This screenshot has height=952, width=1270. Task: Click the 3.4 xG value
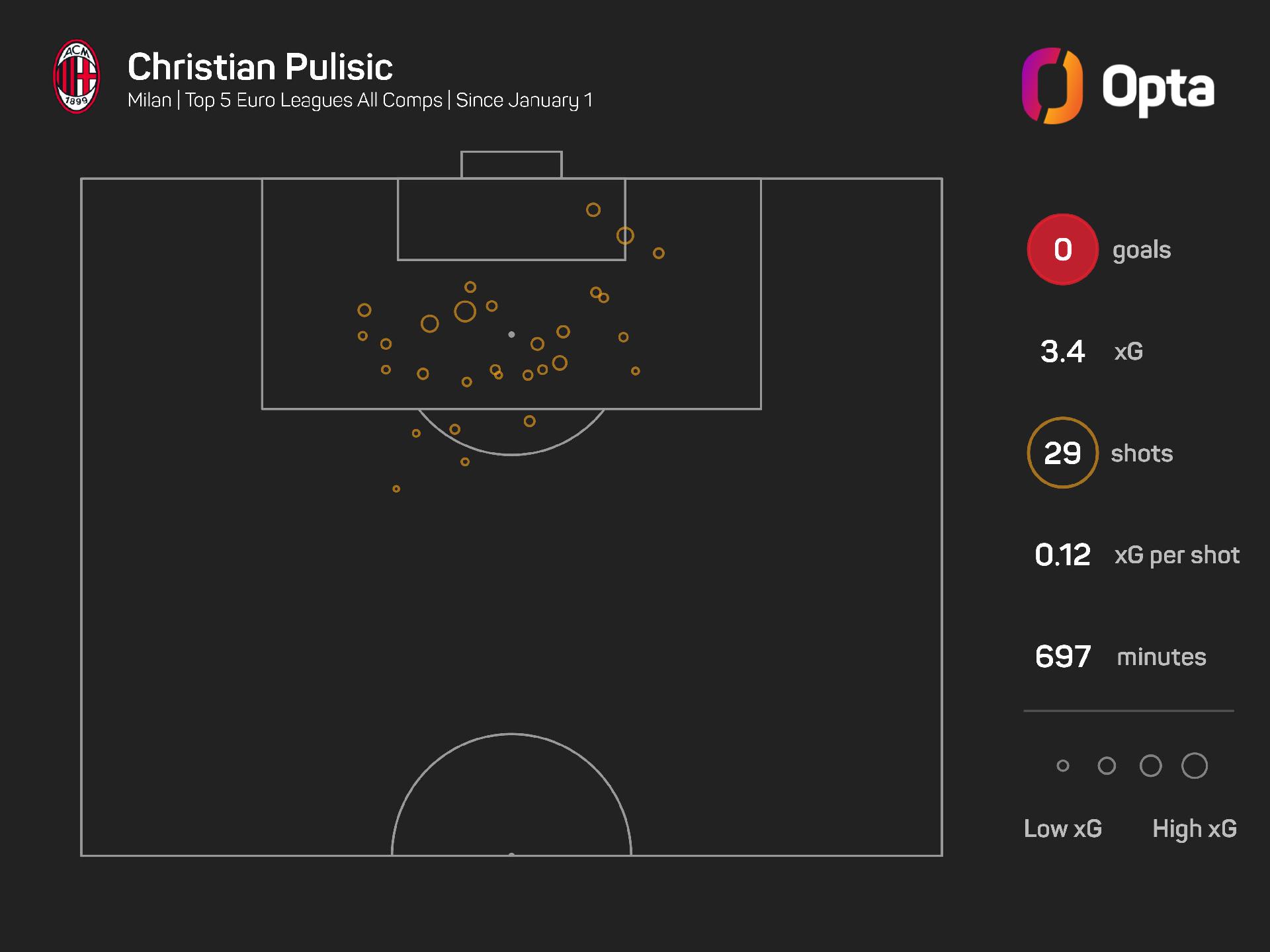1062,351
